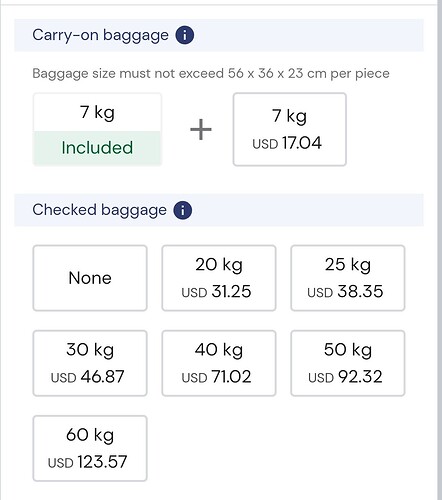Click the plus sign between carry-on options
442x500 pixels.
pyautogui.click(x=201, y=129)
